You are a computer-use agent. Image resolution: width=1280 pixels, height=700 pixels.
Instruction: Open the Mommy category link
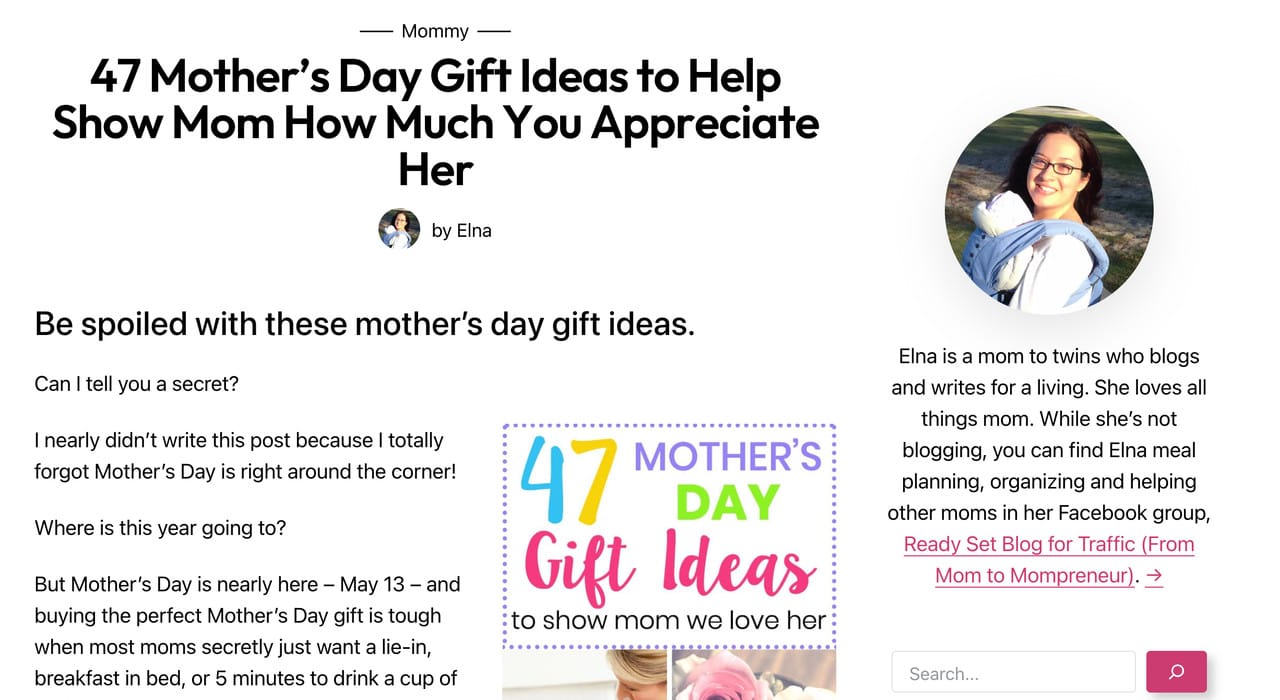point(434,31)
